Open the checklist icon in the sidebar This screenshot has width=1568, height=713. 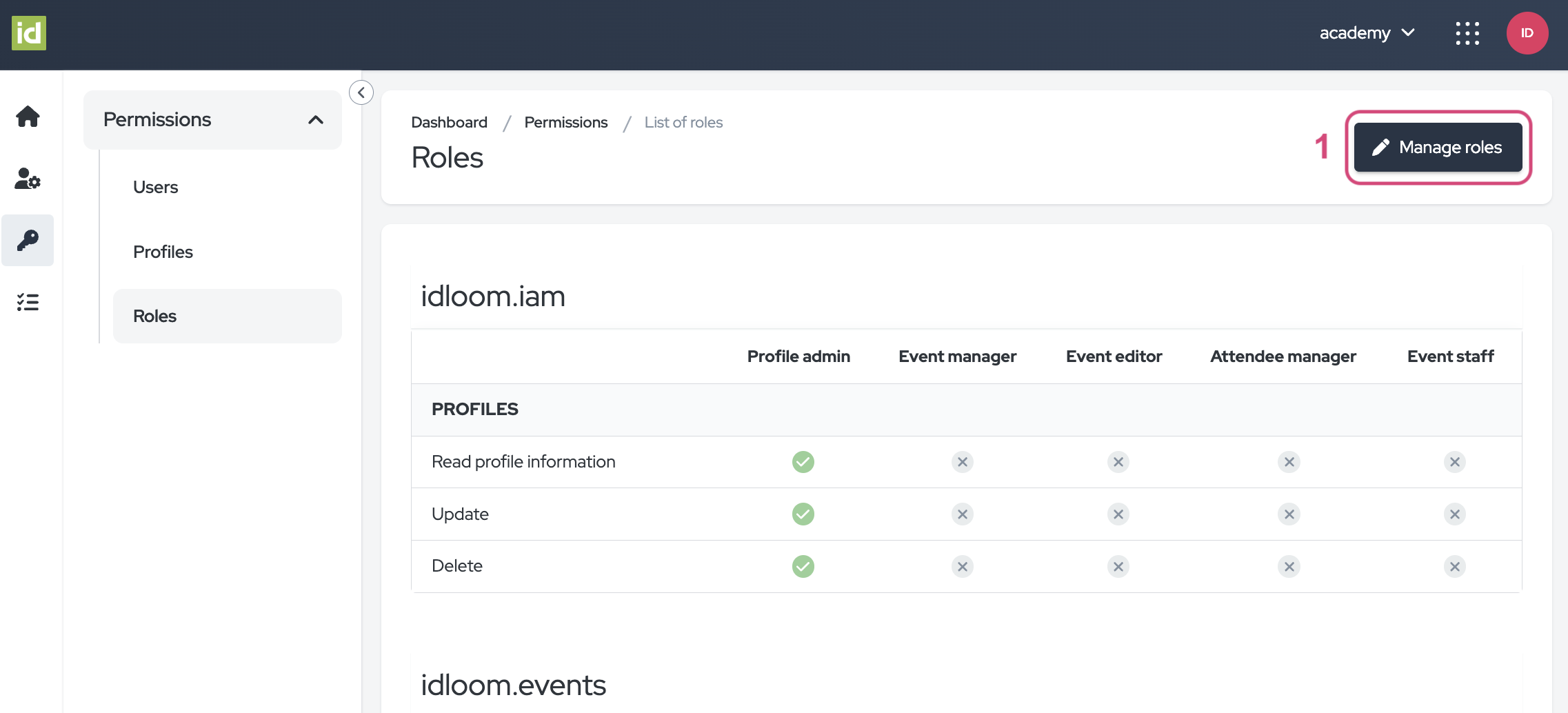click(28, 301)
